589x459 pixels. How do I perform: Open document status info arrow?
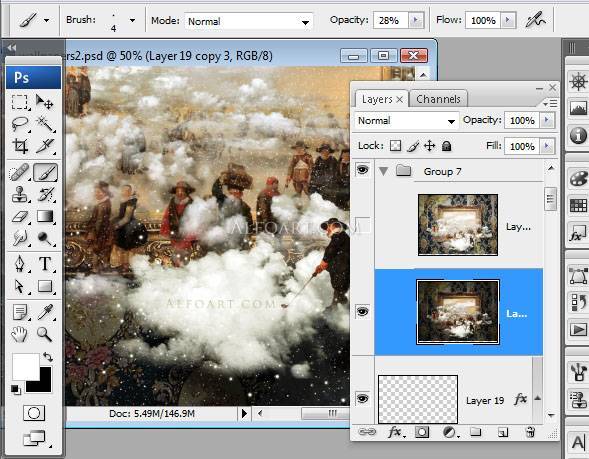pos(244,414)
